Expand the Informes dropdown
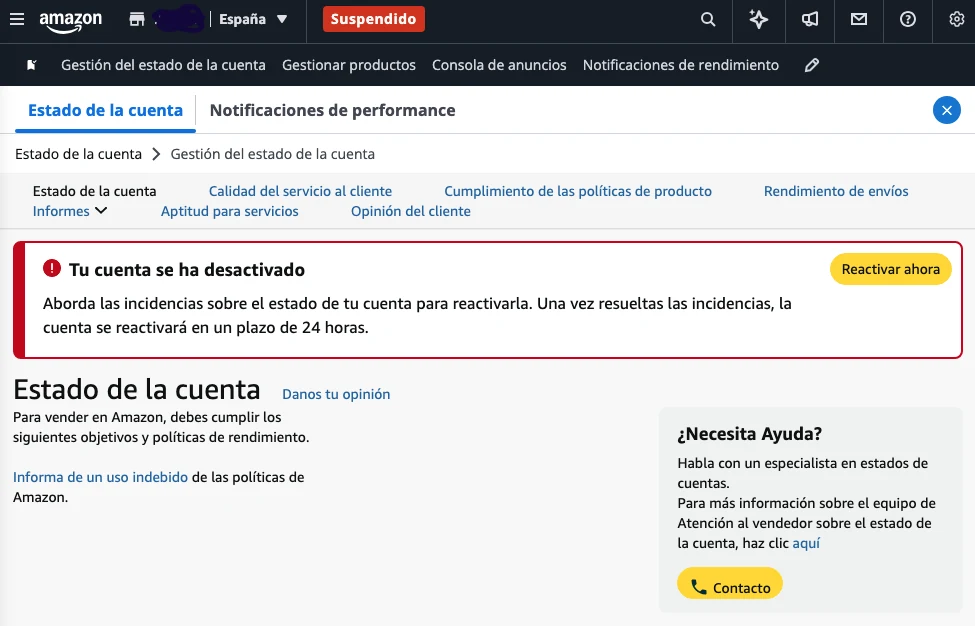 70,211
